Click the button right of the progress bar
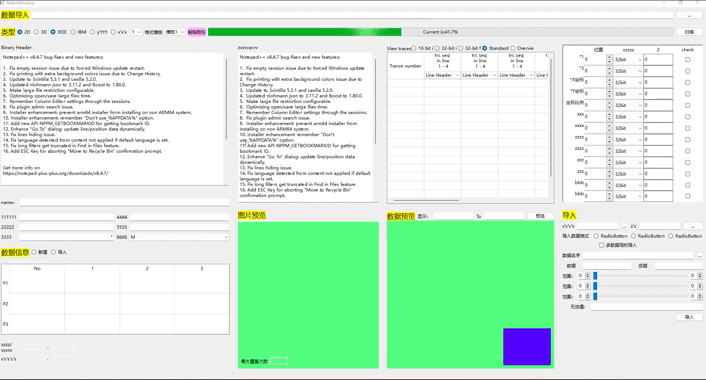The image size is (706, 380). [x=689, y=32]
